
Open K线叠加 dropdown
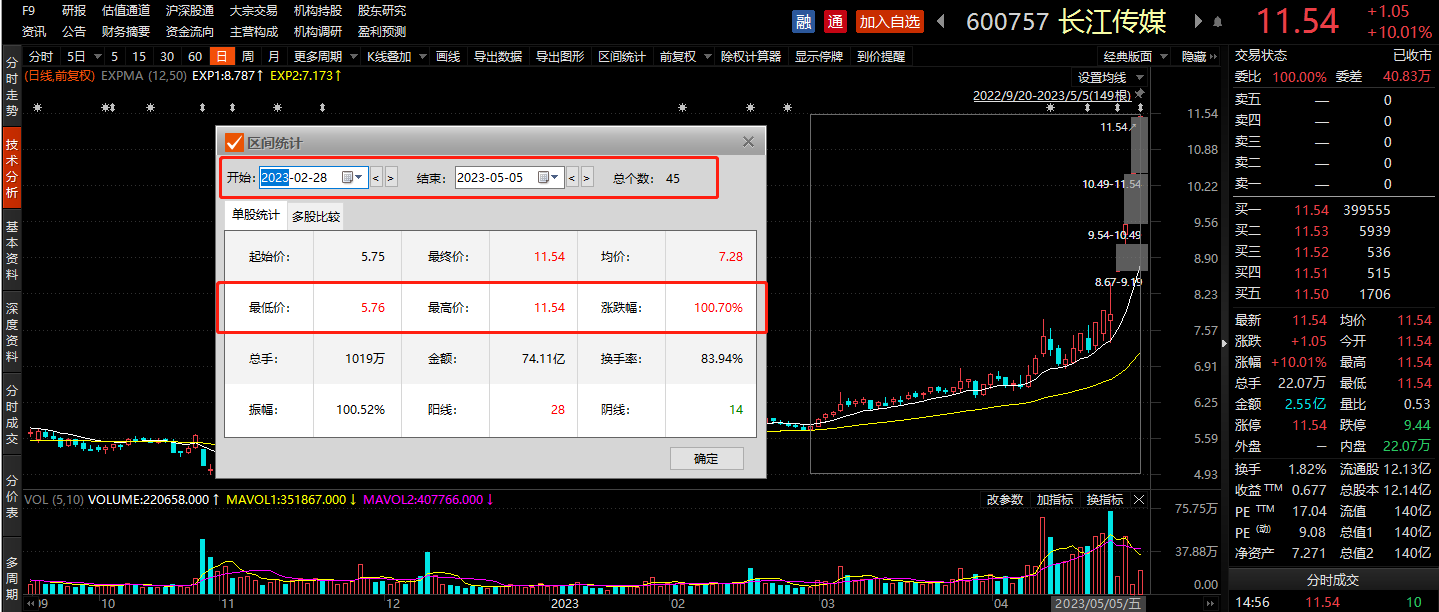[x=396, y=57]
